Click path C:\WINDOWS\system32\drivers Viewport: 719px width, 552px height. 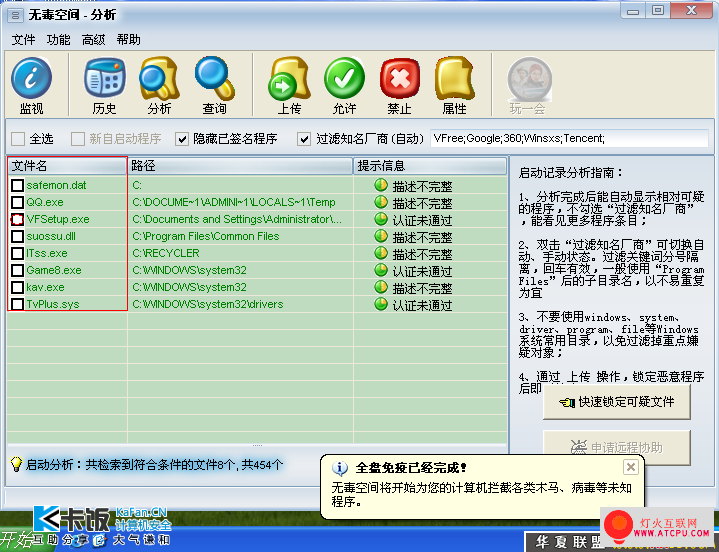tap(208, 304)
